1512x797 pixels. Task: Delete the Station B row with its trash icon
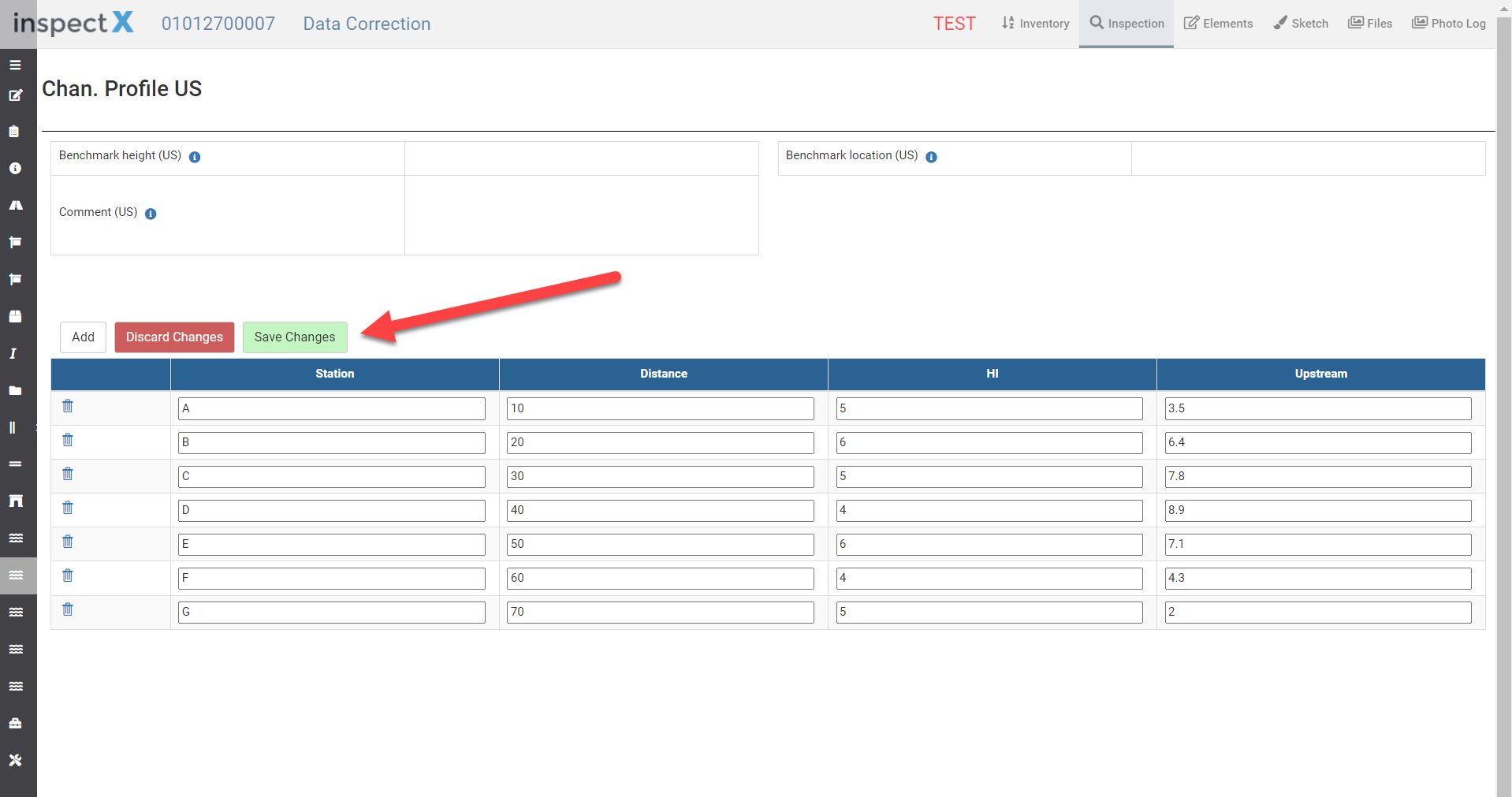[68, 440]
